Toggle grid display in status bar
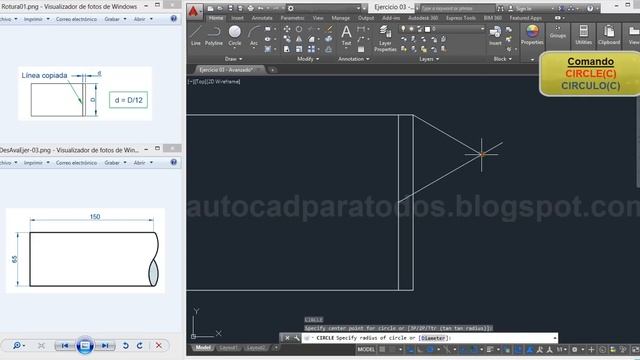Image resolution: width=640 pixels, height=360 pixels. [x=382, y=349]
